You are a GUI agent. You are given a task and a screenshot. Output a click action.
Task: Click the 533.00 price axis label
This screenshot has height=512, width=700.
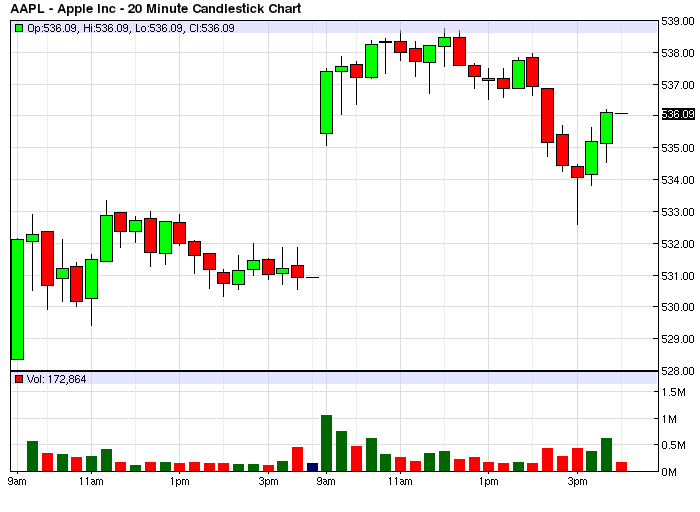tap(678, 212)
